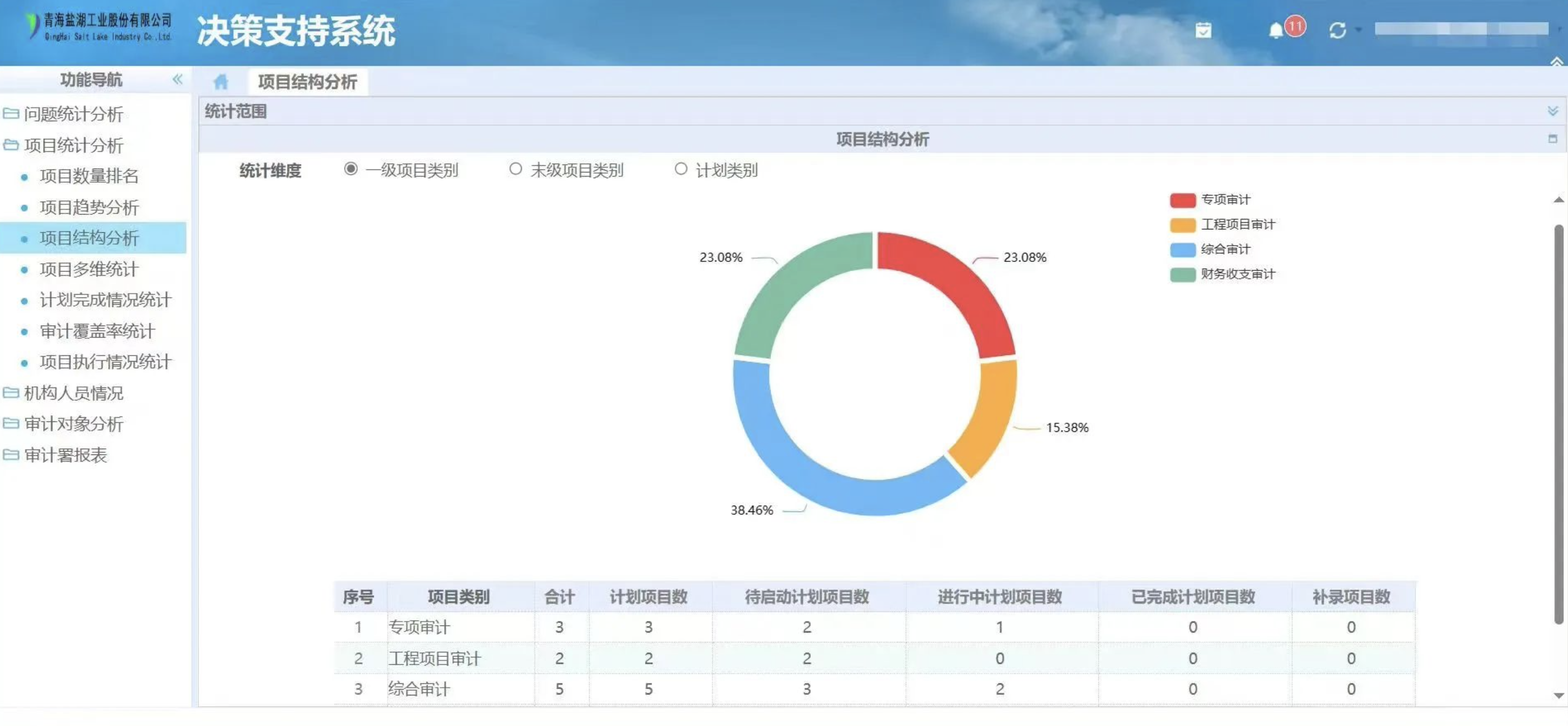Expand the 机构人员情况 folder
This screenshot has height=726, width=1568.
(73, 393)
